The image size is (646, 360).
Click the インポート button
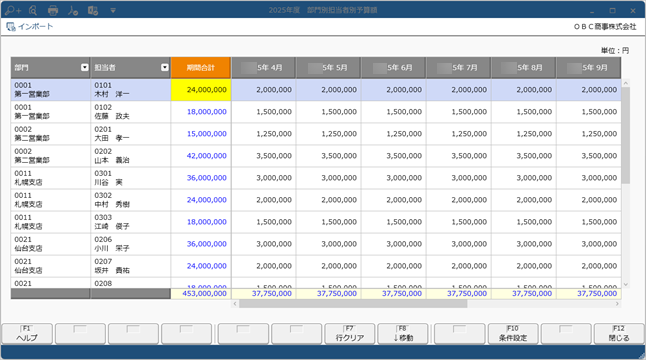pos(30,27)
